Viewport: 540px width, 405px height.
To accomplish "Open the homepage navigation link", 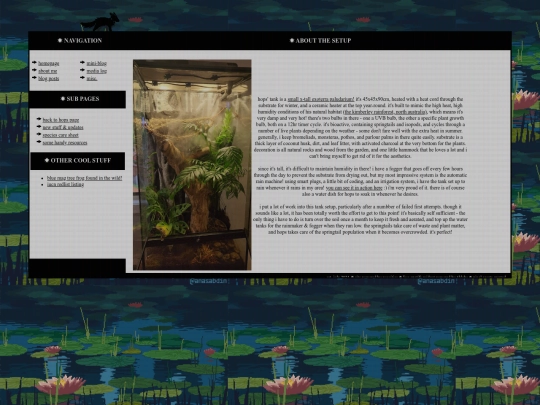I will pos(49,63).
